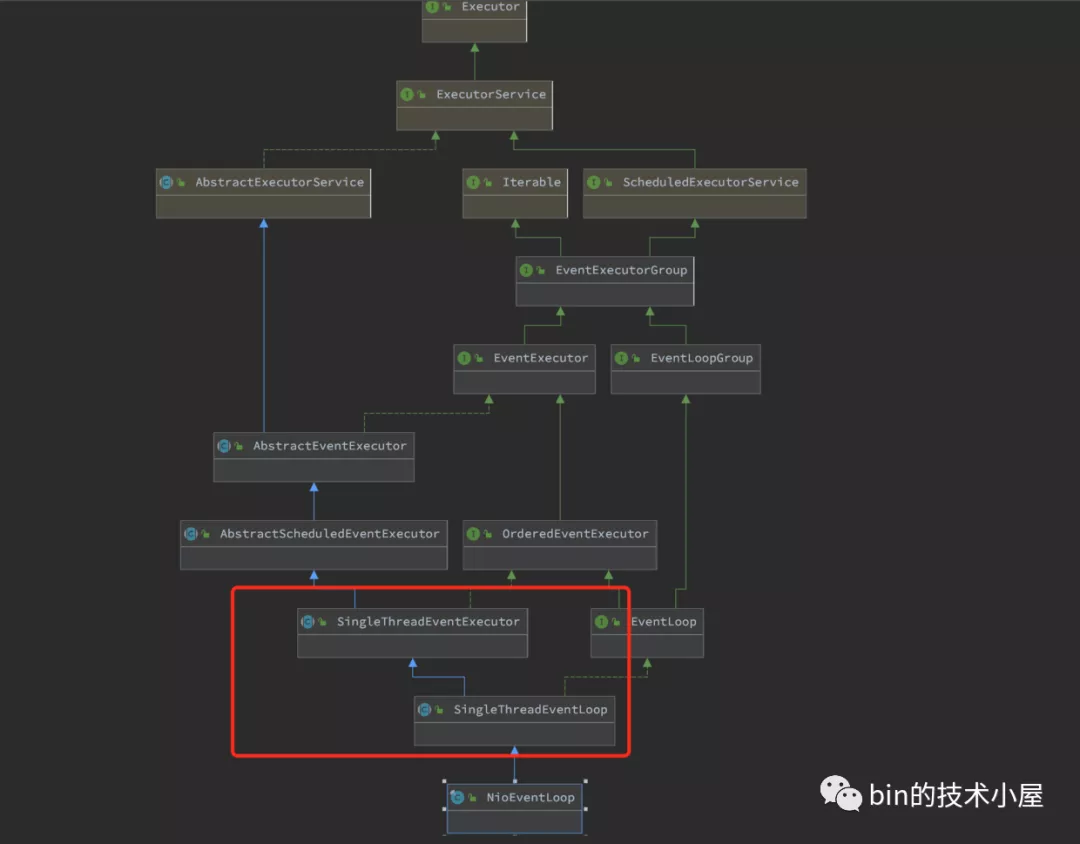Select the EventLoop interface node
1080x844 pixels.
pyautogui.click(x=647, y=632)
